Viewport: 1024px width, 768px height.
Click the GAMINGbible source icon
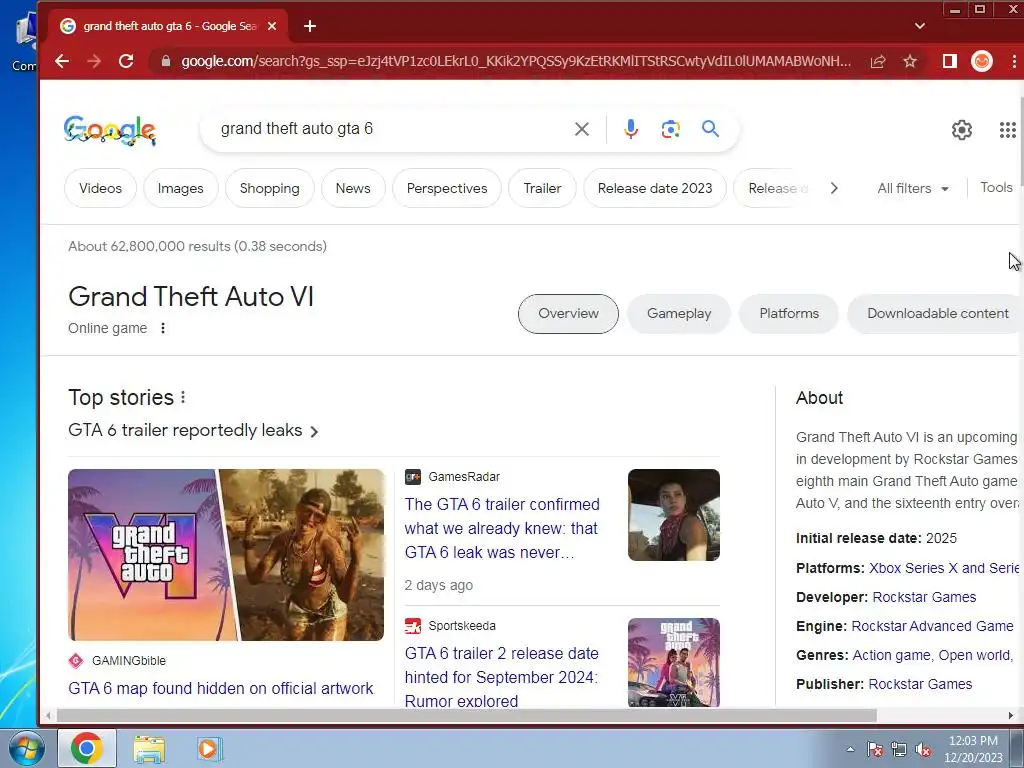76,661
